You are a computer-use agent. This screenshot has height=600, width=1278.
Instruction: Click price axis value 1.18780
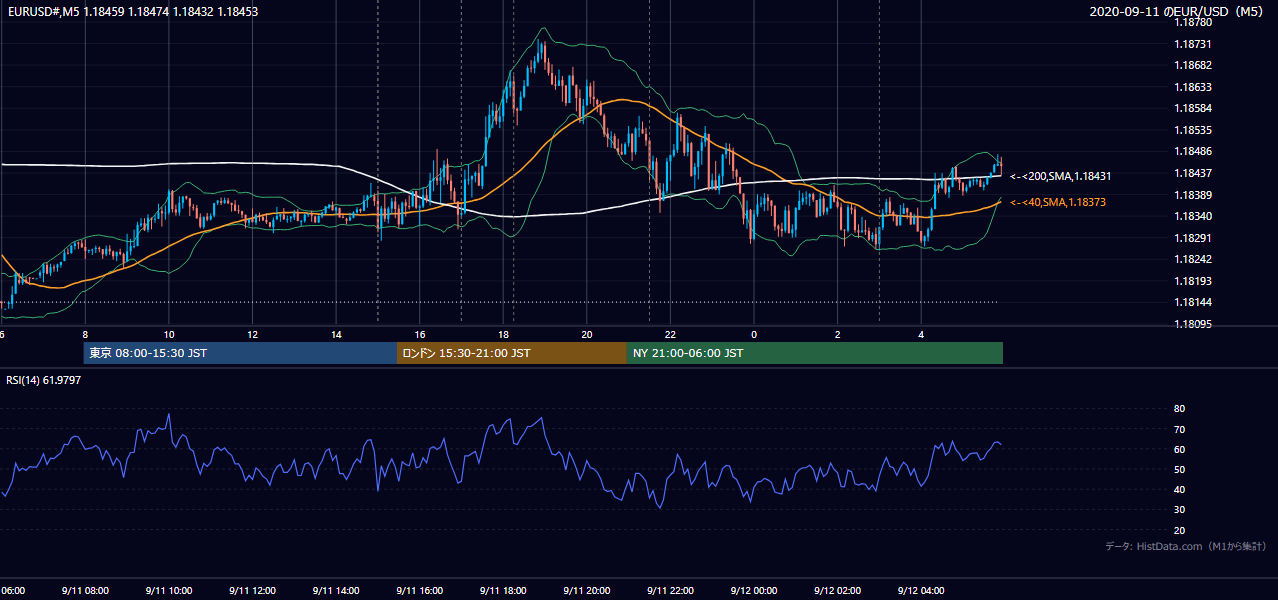pyautogui.click(x=1192, y=23)
